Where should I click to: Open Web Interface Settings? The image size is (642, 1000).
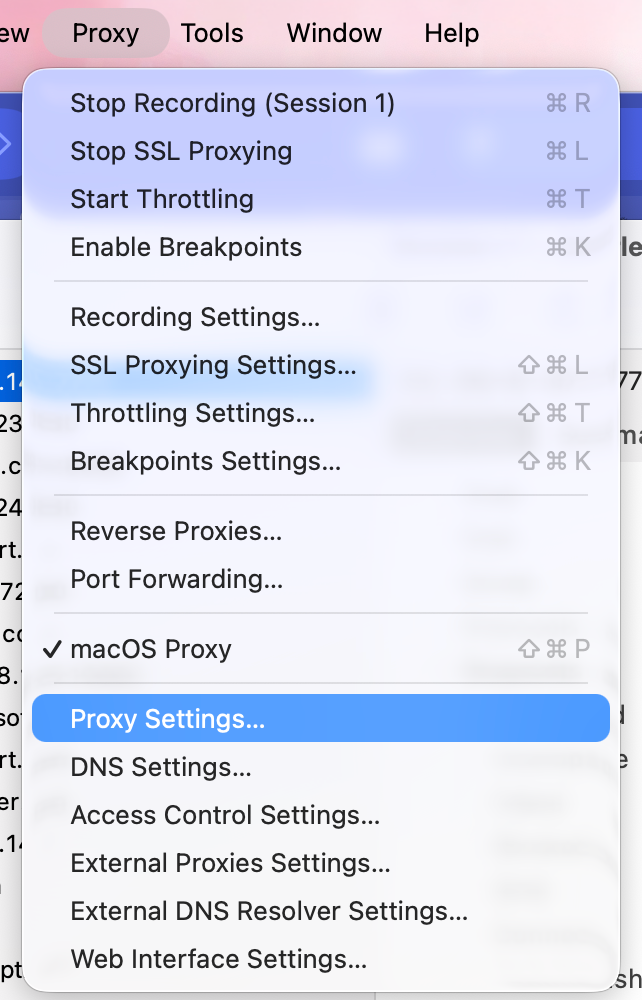tap(218, 959)
